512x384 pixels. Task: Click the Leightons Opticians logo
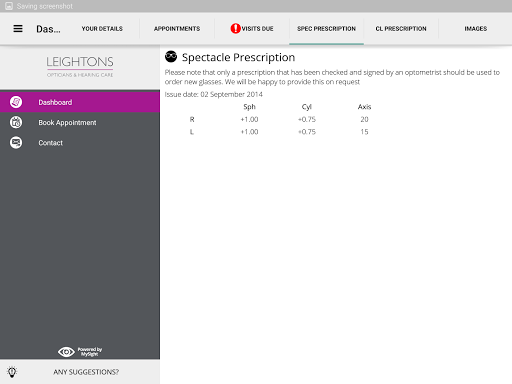coord(80,66)
